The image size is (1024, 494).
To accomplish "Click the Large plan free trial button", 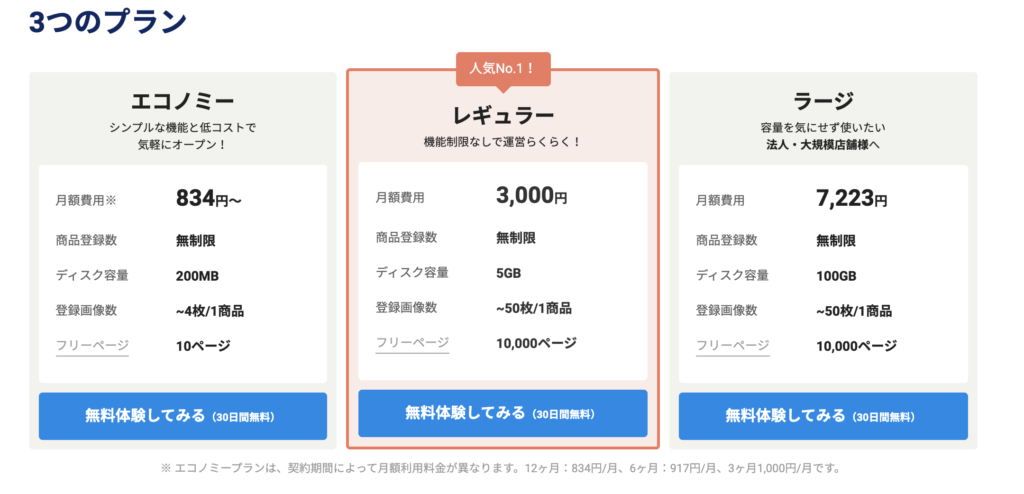I will coord(824,416).
